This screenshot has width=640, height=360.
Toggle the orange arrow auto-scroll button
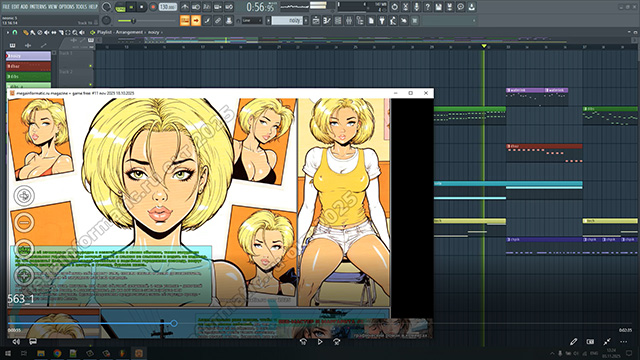coord(196,20)
